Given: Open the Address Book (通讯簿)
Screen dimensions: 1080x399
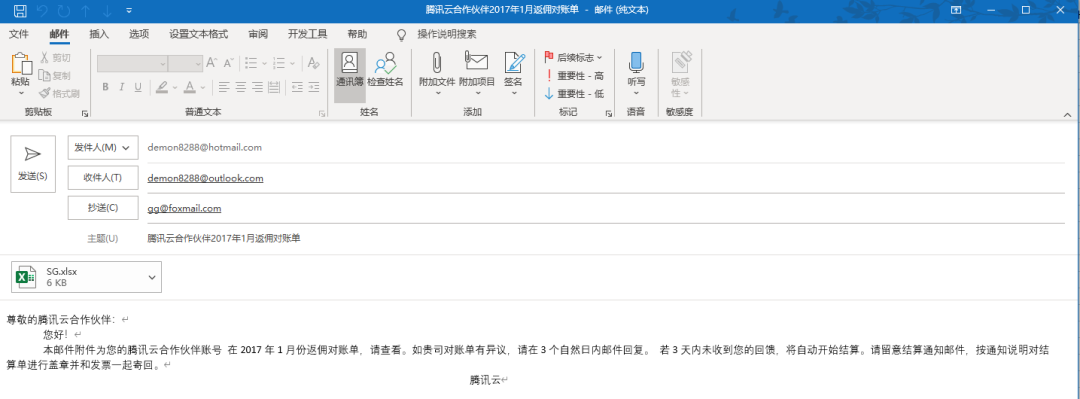Looking at the screenshot, I should tap(350, 75).
